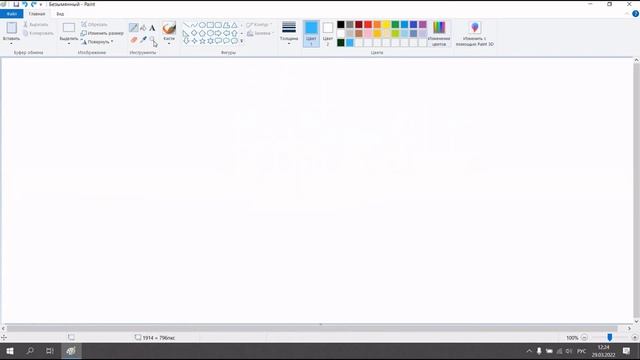Choose the Up arrow shape

234,33
